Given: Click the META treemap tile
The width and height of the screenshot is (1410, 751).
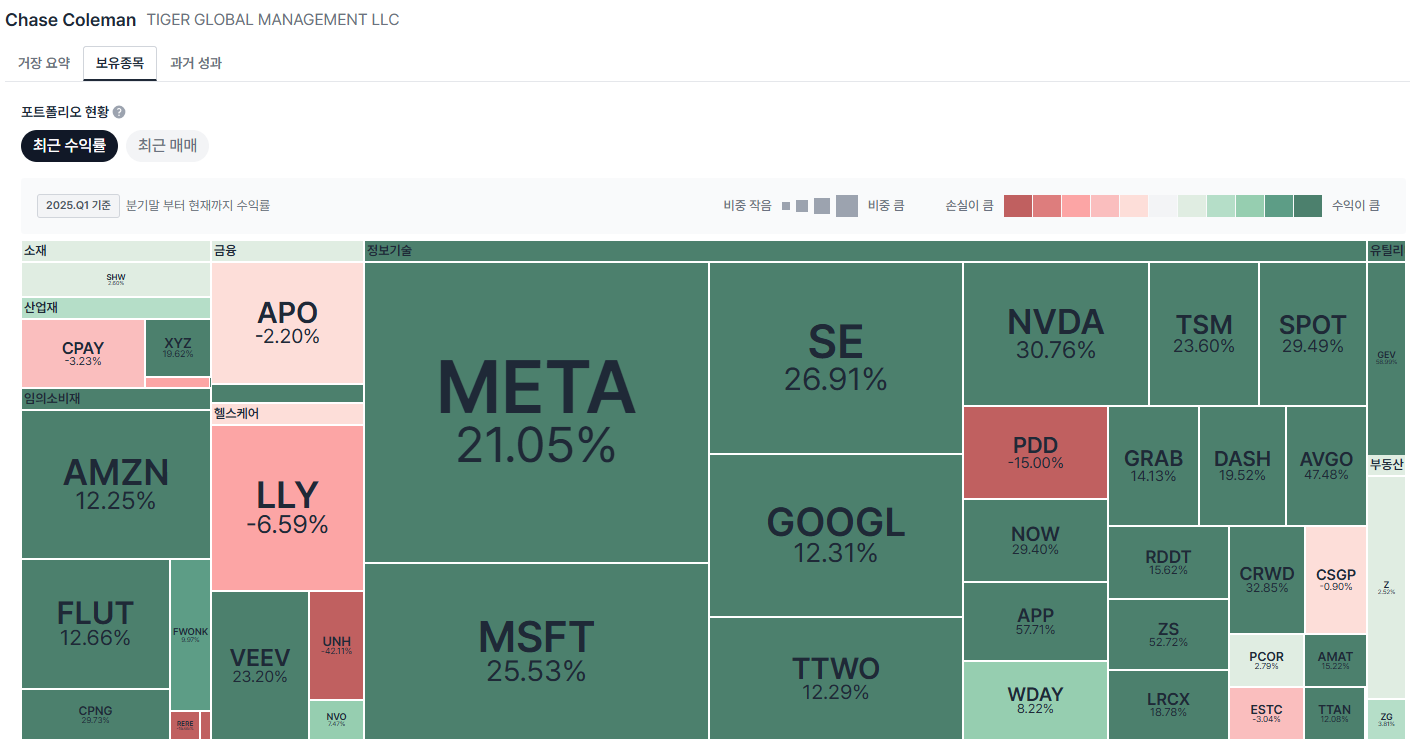Looking at the screenshot, I should click(536, 412).
